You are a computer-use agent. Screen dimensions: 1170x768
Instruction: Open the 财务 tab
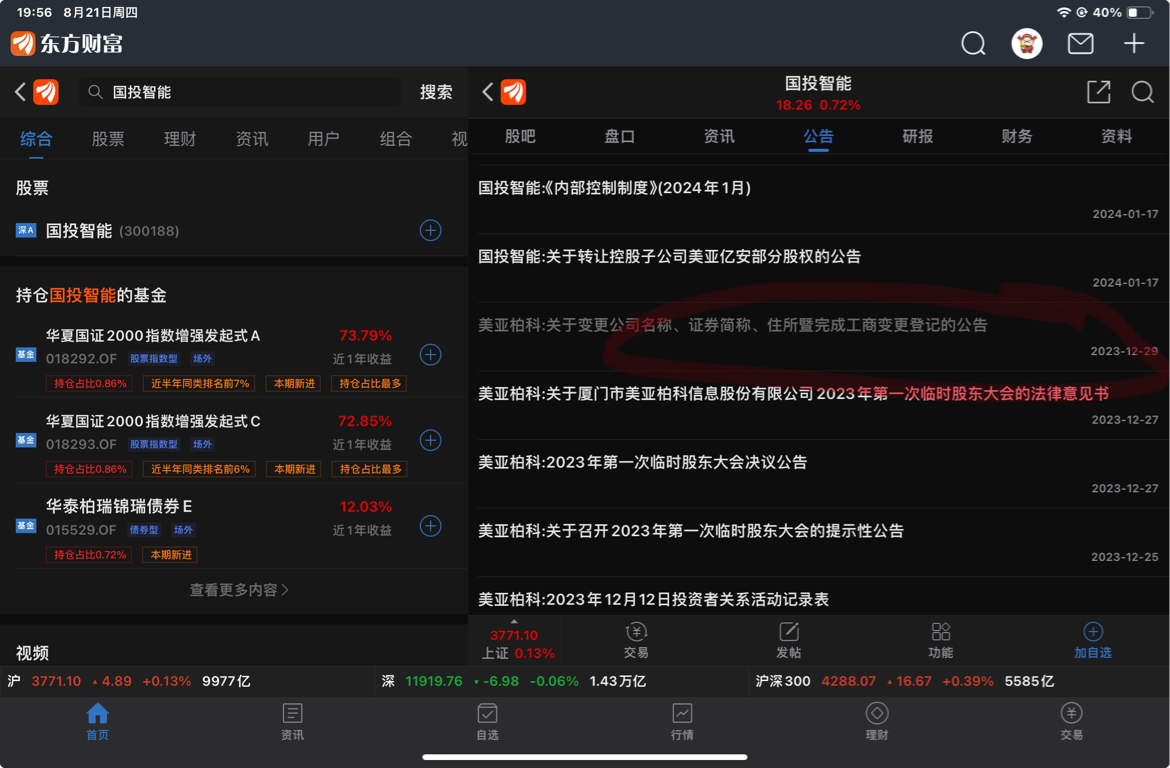(x=1017, y=137)
